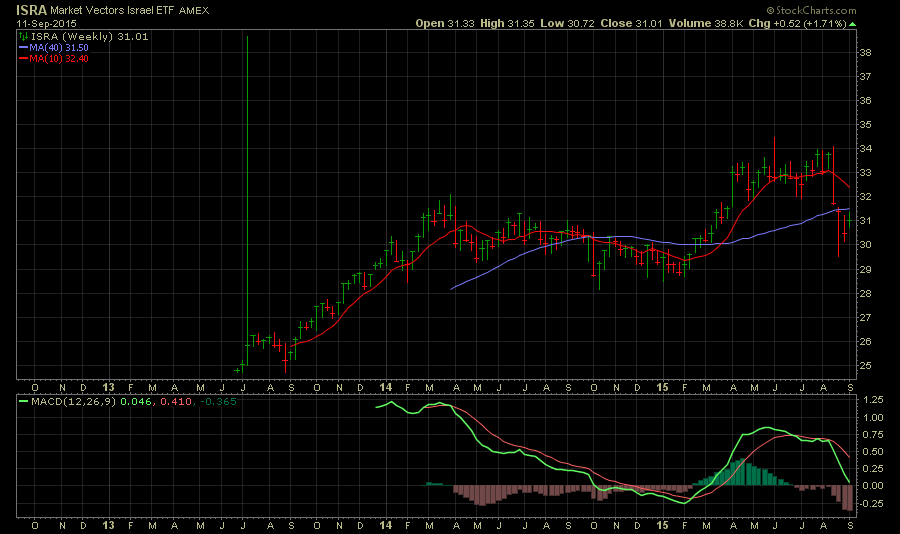Click the MACD histogram value -0.365
The width and height of the screenshot is (900, 534).
pos(218,401)
